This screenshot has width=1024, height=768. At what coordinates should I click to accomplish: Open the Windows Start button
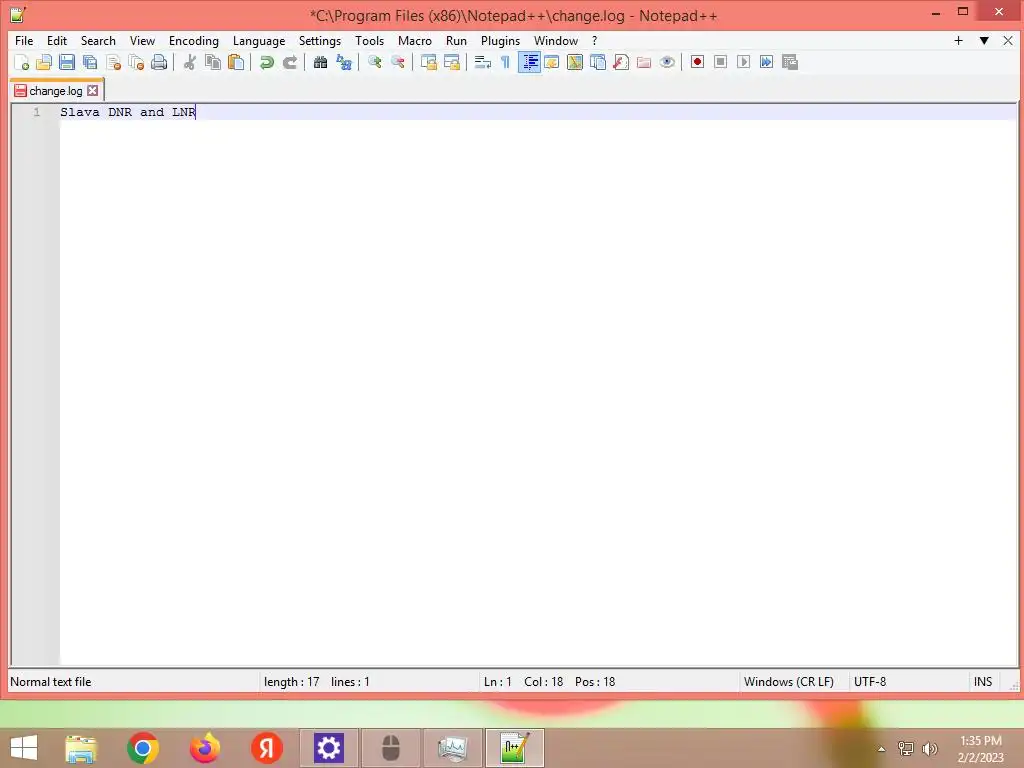pos(24,748)
